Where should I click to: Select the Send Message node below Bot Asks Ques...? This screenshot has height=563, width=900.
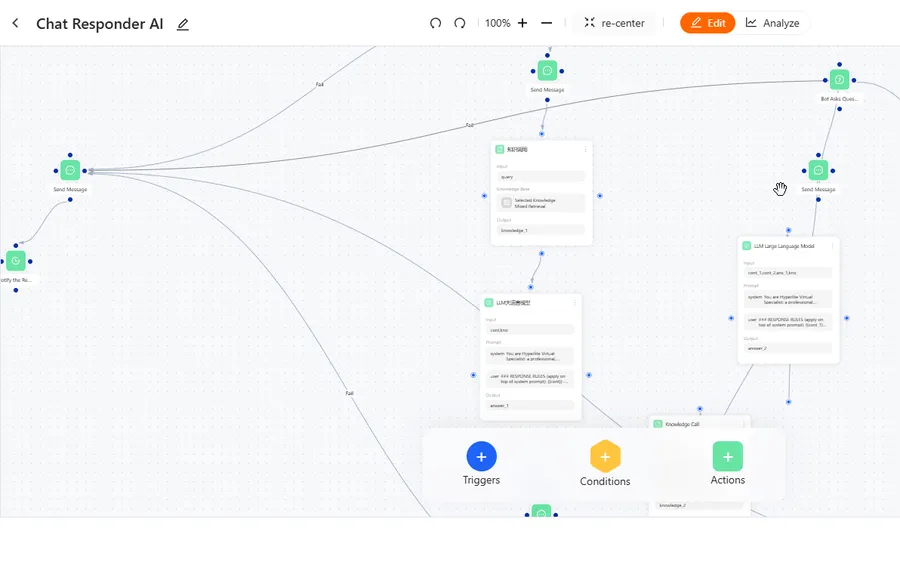[x=818, y=170]
